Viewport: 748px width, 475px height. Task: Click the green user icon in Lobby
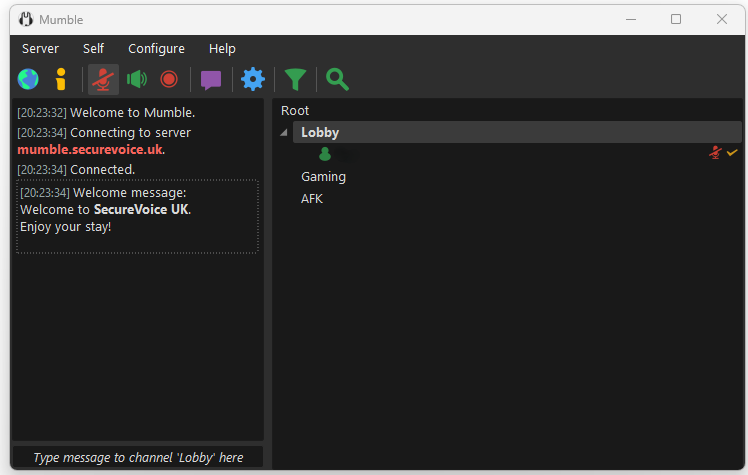(x=324, y=154)
